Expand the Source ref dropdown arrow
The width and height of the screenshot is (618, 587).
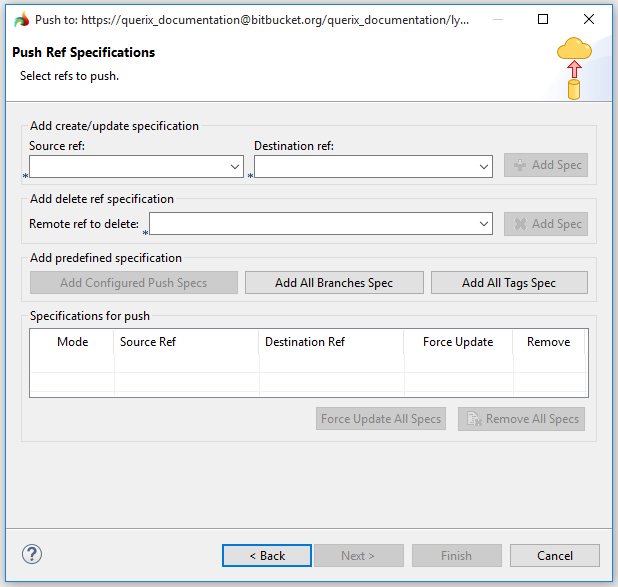(235, 166)
